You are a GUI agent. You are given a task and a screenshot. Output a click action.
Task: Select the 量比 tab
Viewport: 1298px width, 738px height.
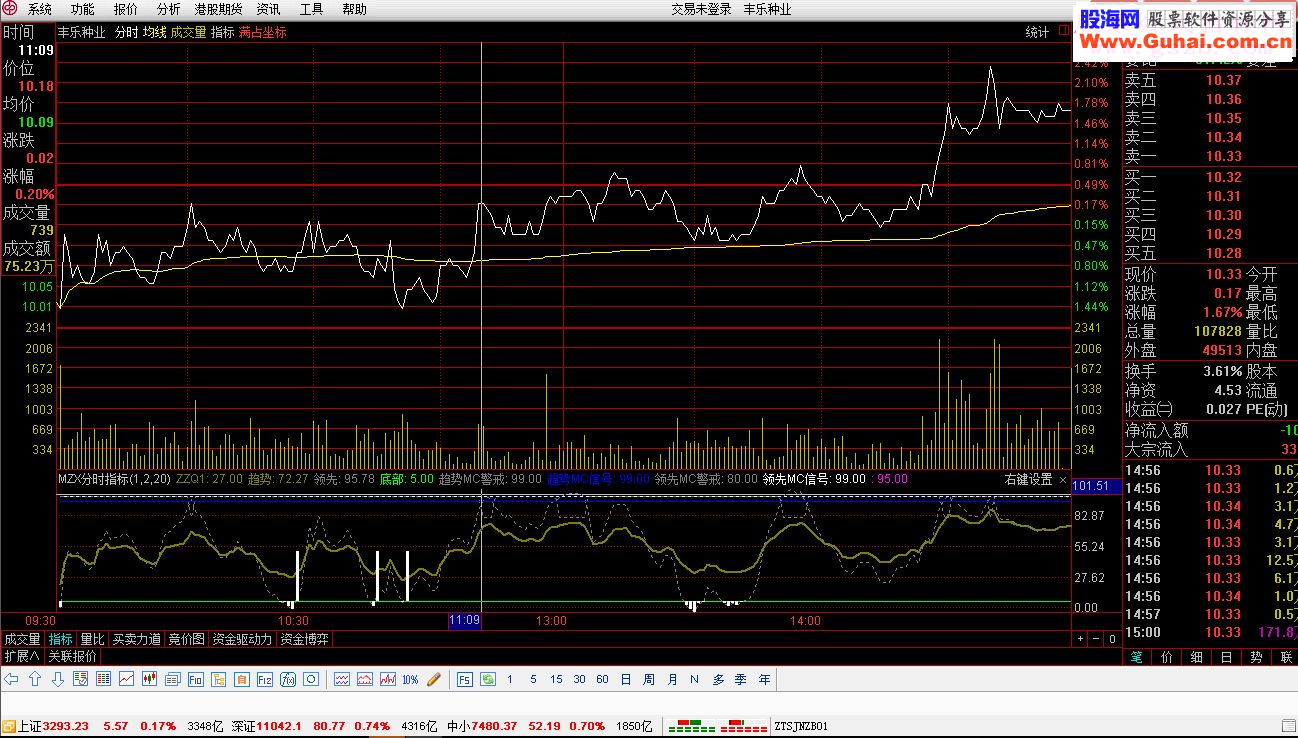click(92, 639)
